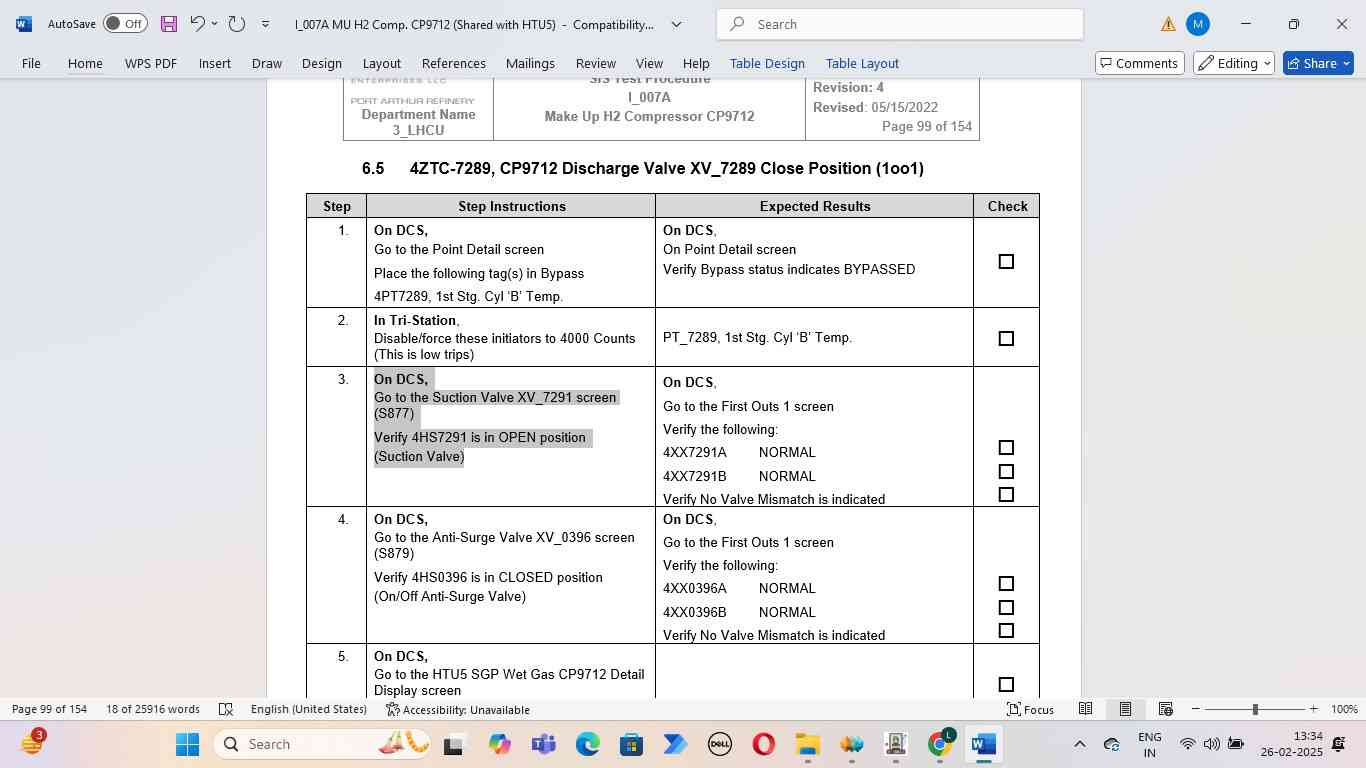The height and width of the screenshot is (768, 1366).
Task: Enable Focus mode in status bar
Action: (1030, 709)
